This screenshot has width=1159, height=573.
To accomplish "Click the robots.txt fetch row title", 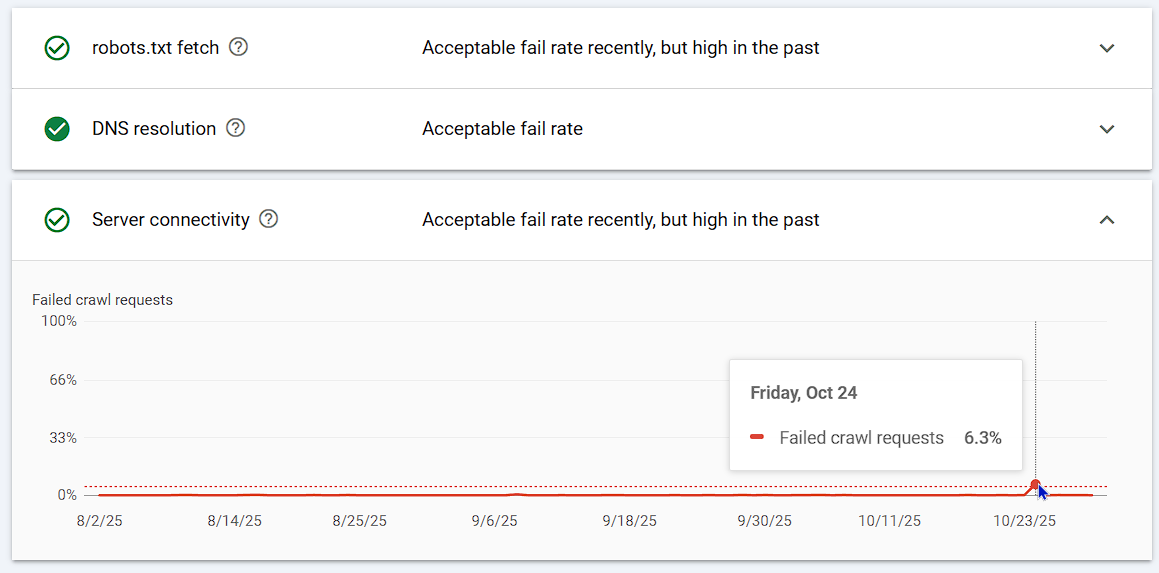I will pyautogui.click(x=155, y=48).
